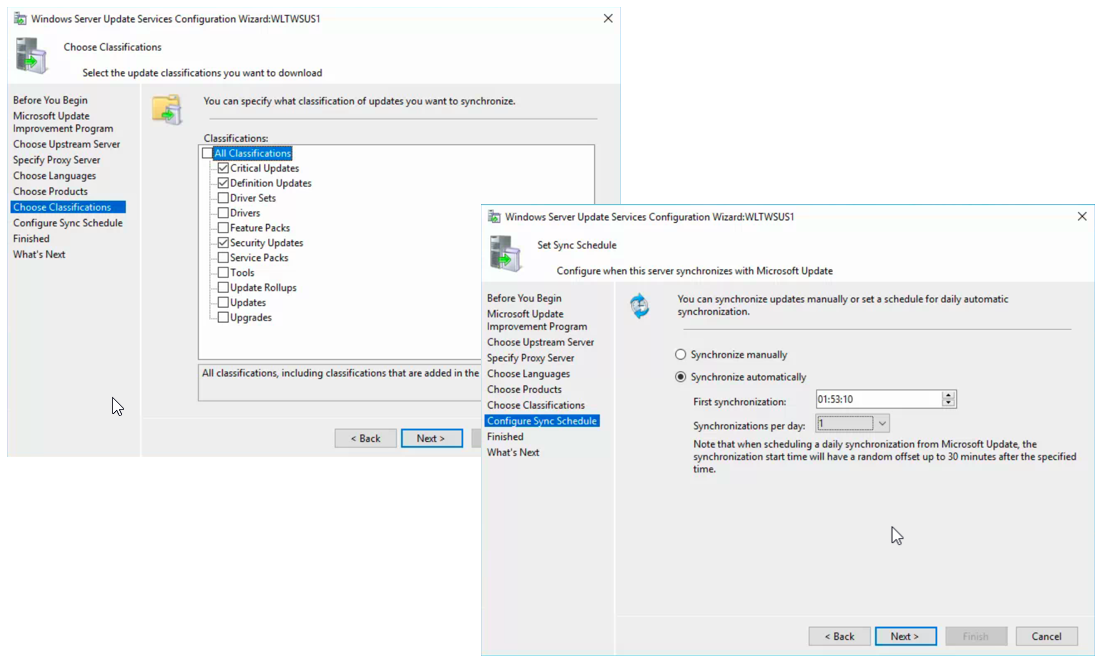The image size is (1104, 662).
Task: Go to Before You Begin in Classifications window
Action: pos(50,100)
